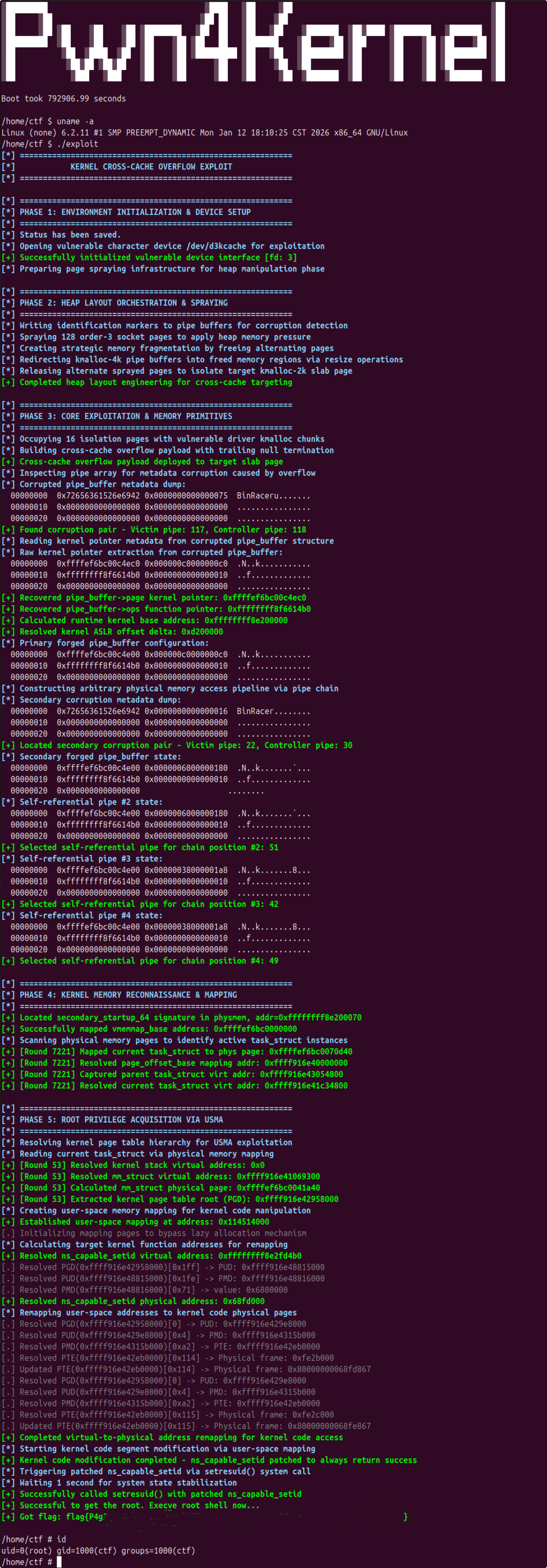Click the 'PHASE 4: KERNEL MEMORY RECONNAISSANCE' header
This screenshot has width=547, height=1568.
click(x=128, y=995)
